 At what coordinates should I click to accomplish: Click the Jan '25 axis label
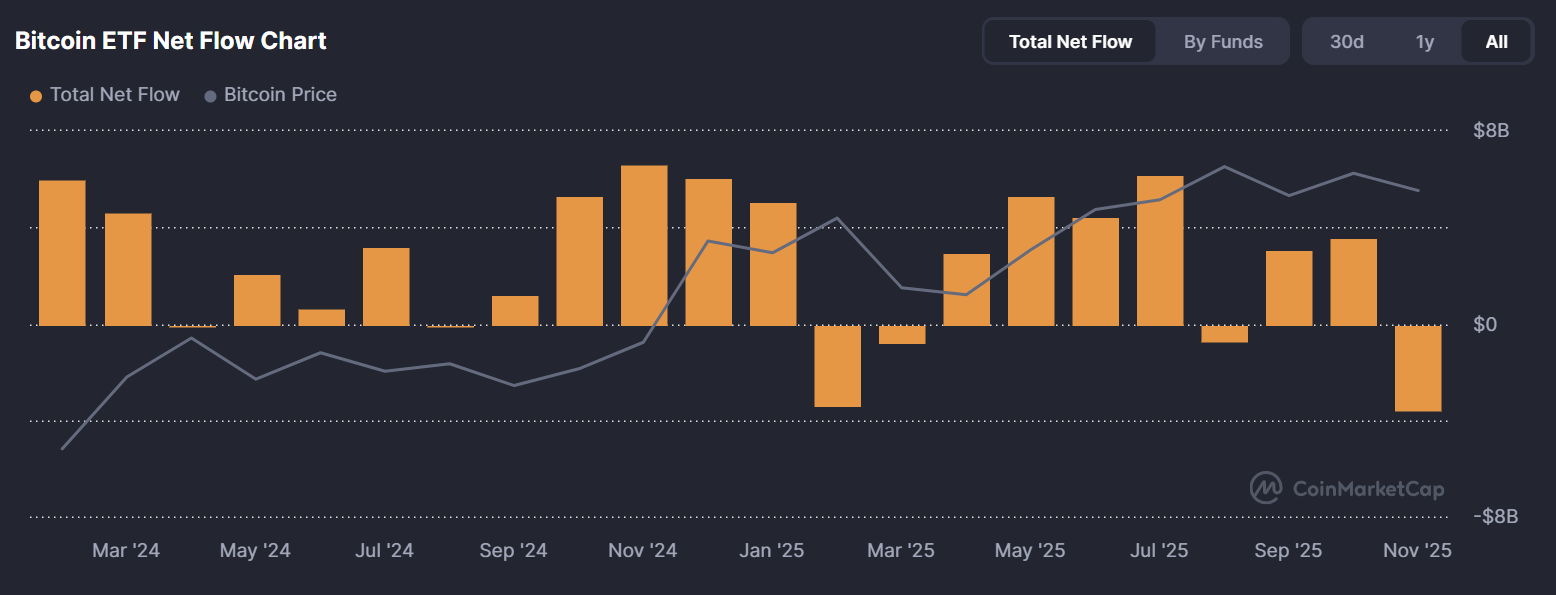click(770, 551)
